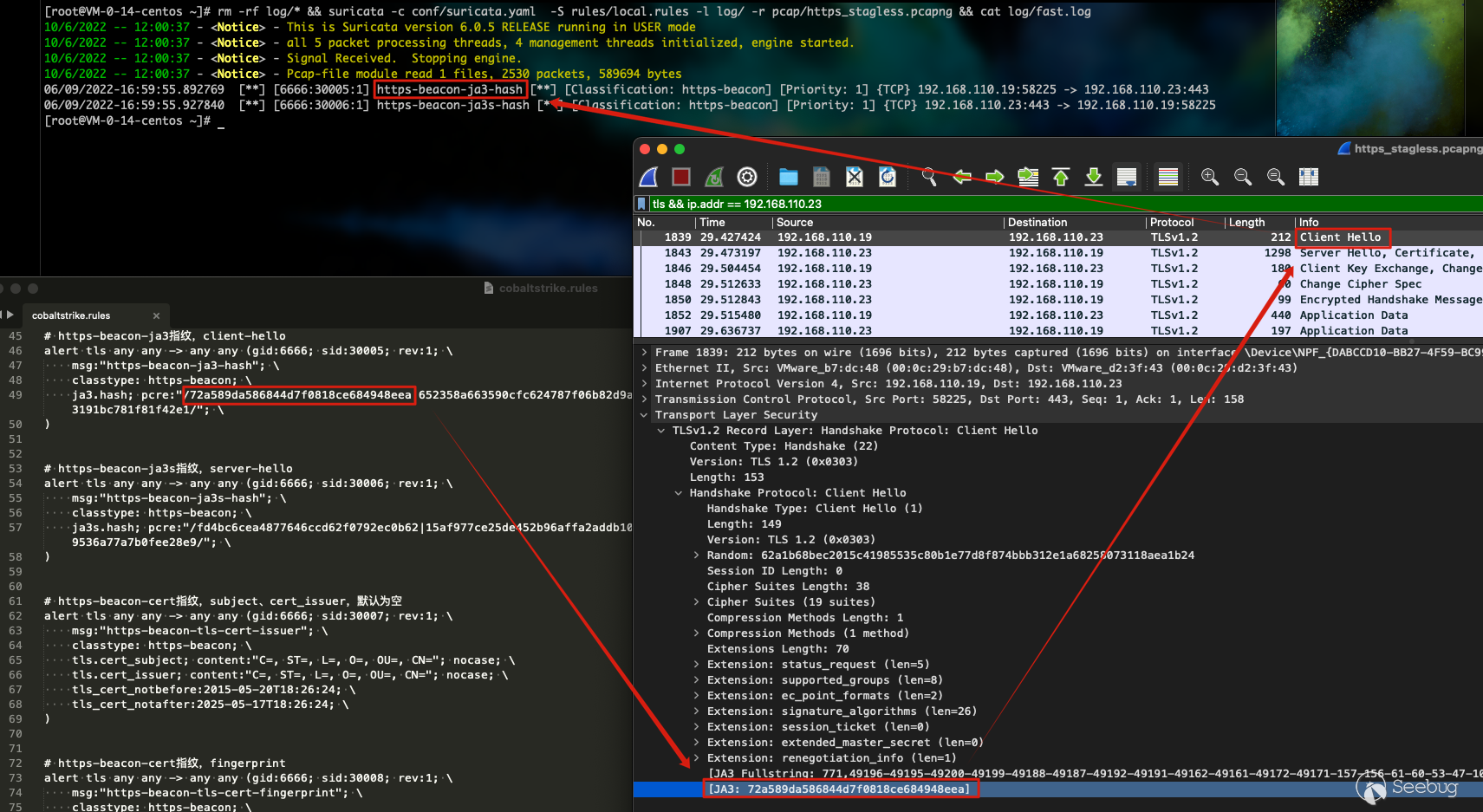The height and width of the screenshot is (812, 1483).
Task: Expand Cipher Suites (19 suites) node
Action: [x=696, y=602]
